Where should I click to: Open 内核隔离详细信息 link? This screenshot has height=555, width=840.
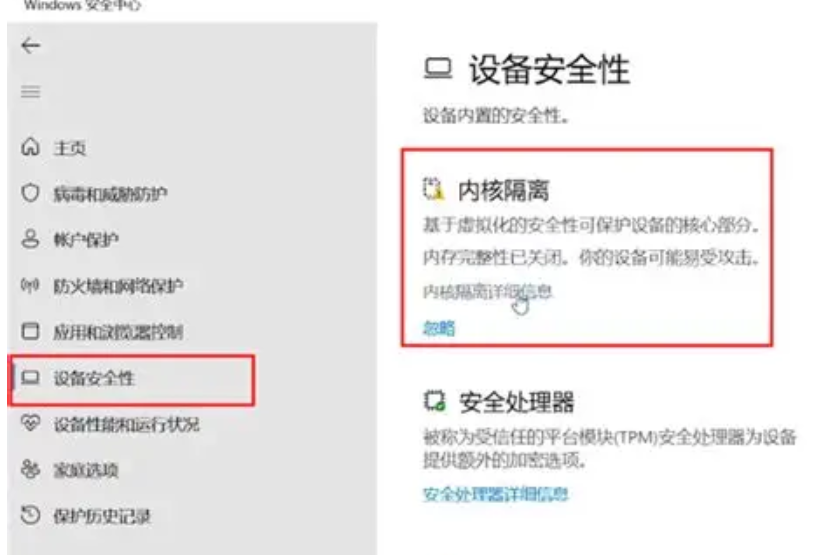487,291
